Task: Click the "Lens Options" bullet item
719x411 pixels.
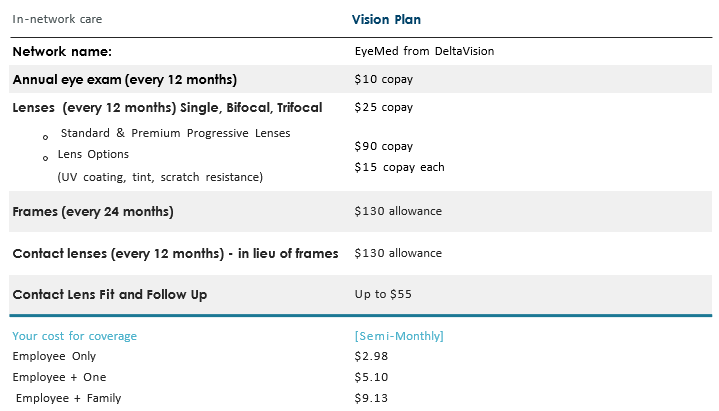Action: pos(93,155)
